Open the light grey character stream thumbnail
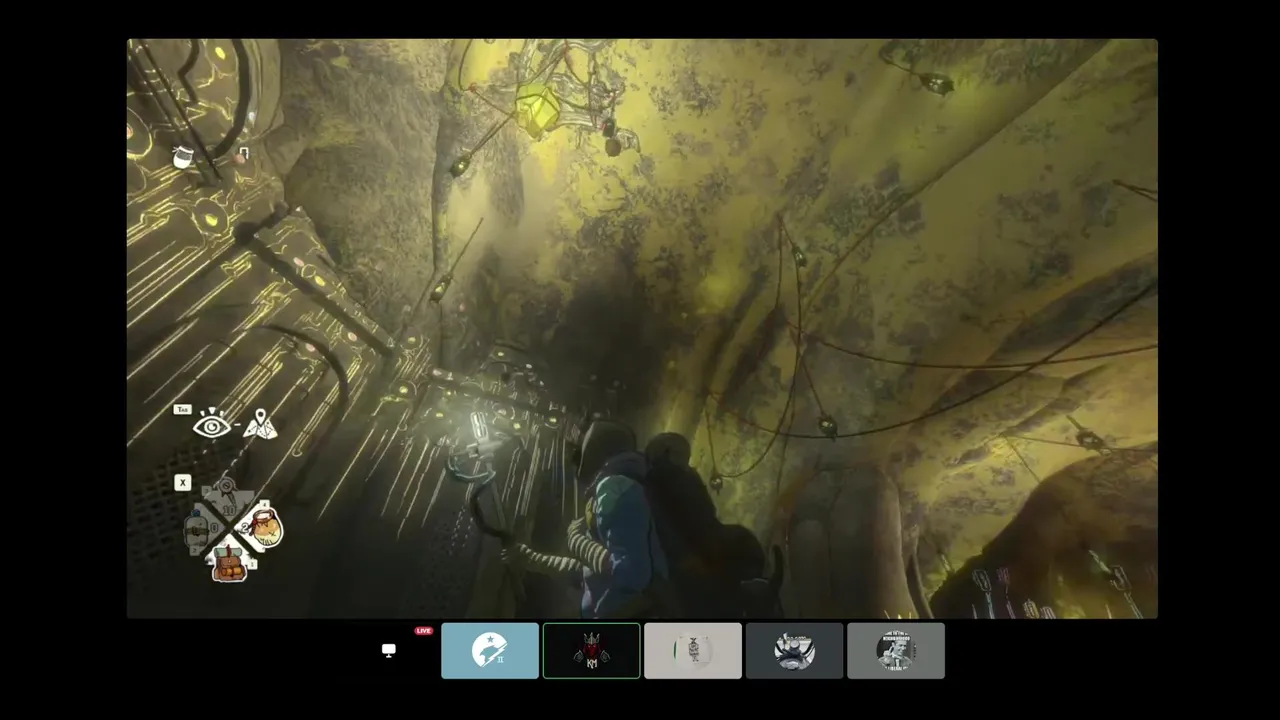 pos(693,651)
